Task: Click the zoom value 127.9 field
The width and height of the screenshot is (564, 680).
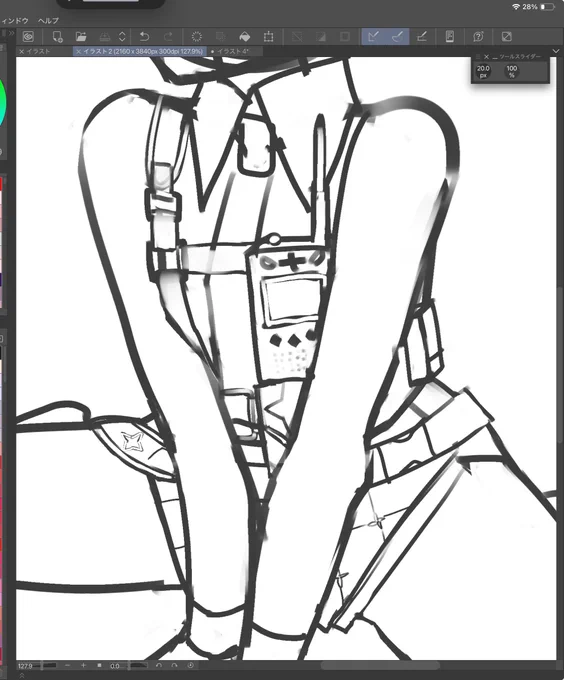Action: tap(26, 666)
